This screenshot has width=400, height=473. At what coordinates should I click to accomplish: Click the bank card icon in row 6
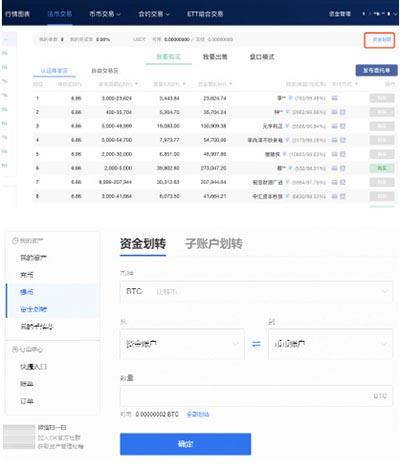[x=335, y=168]
